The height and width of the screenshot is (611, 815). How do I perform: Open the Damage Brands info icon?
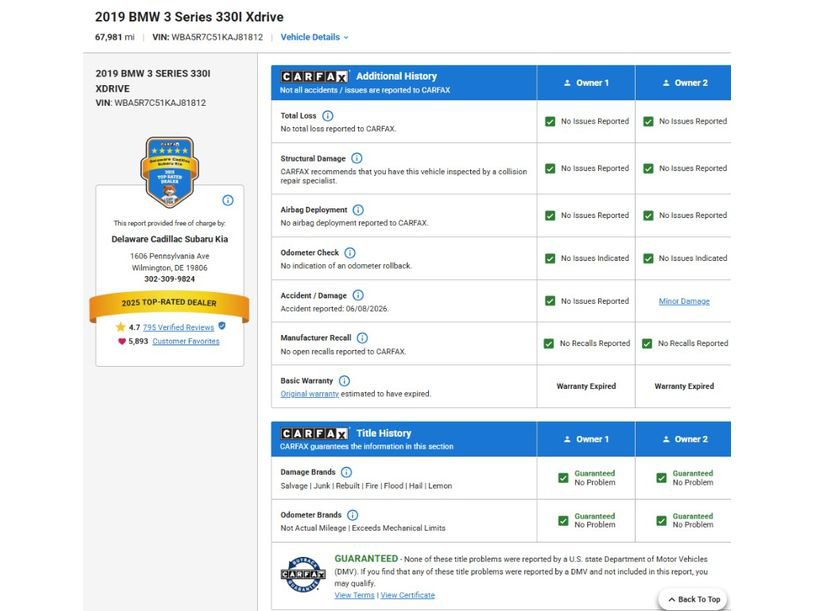346,472
